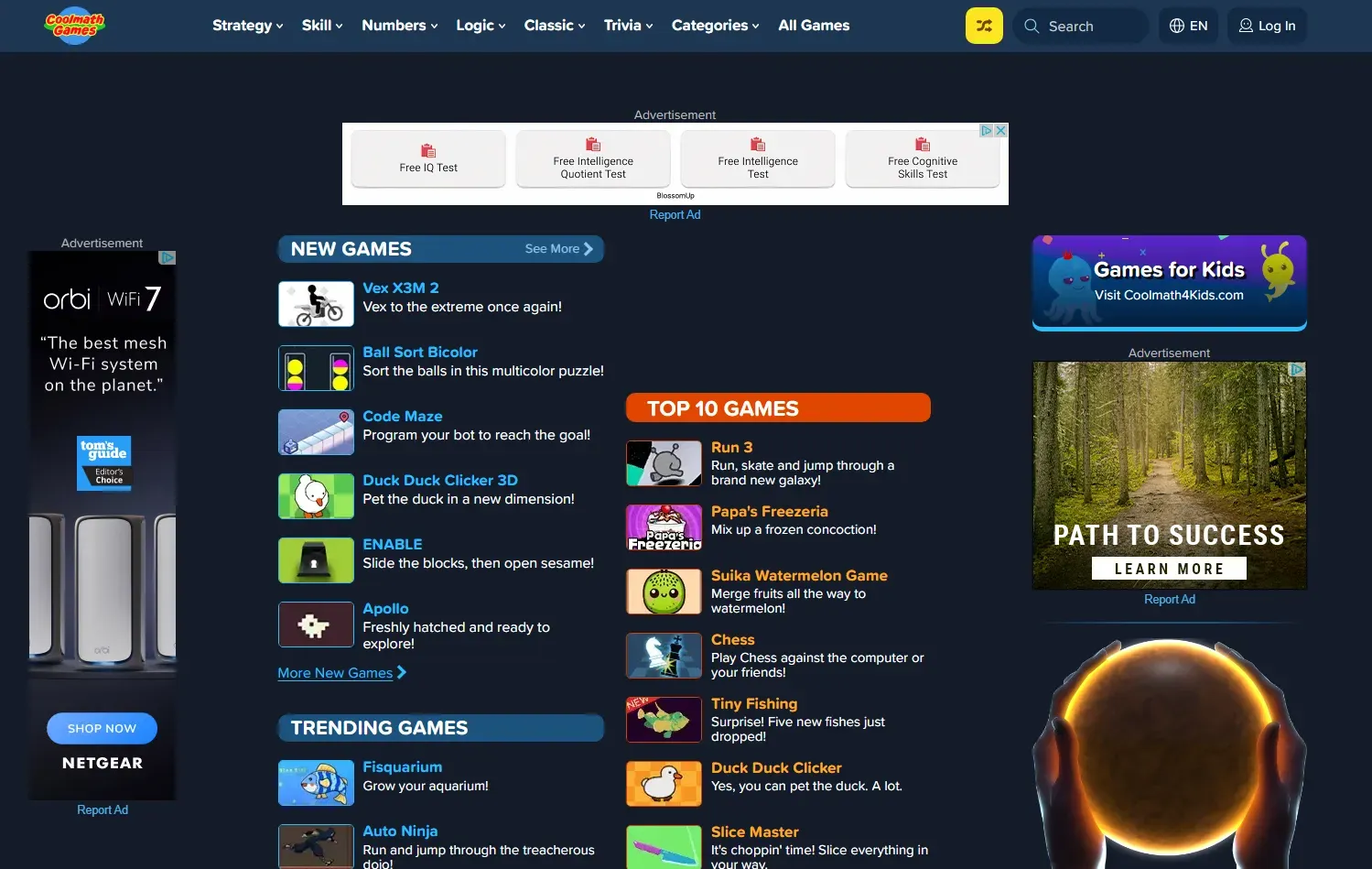This screenshot has width=1372, height=869.
Task: Click See More in New Games header
Action: point(559,249)
